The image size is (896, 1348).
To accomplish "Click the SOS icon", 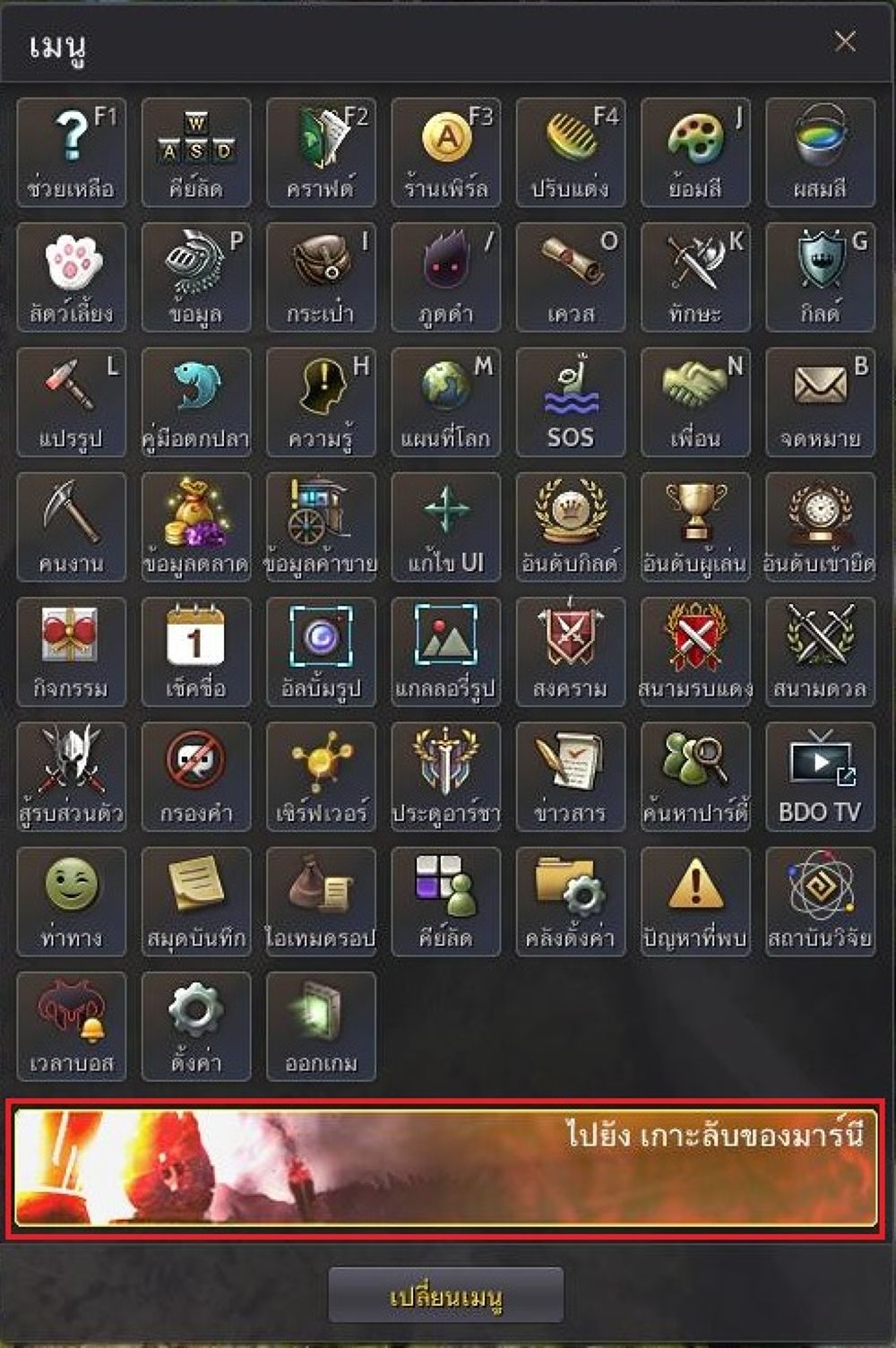I will [571, 402].
